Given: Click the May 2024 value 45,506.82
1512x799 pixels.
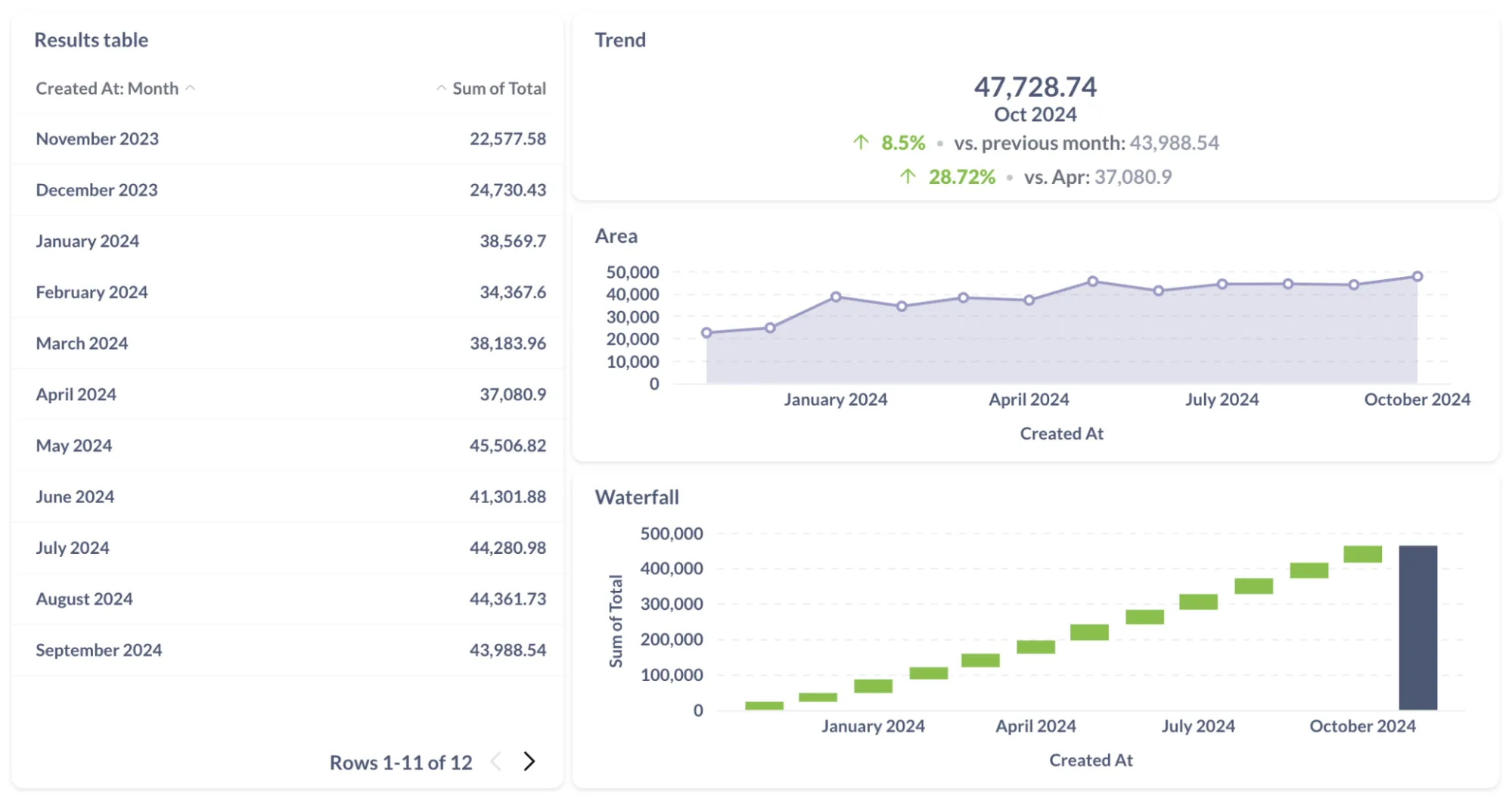Looking at the screenshot, I should click(507, 446).
